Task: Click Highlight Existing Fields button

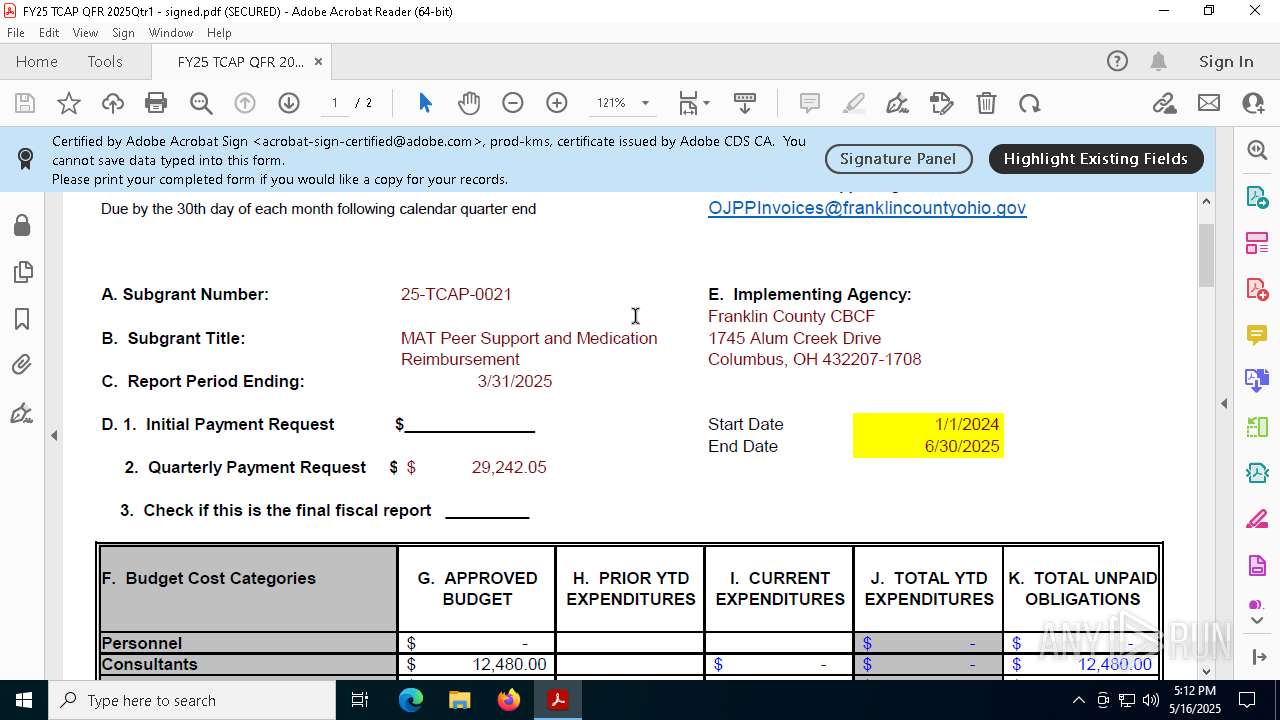Action: [x=1096, y=159]
